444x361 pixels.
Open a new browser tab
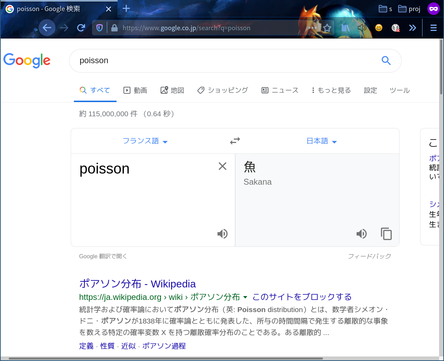pyautogui.click(x=126, y=8)
